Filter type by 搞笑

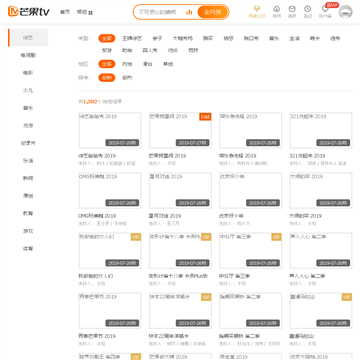coord(208,38)
